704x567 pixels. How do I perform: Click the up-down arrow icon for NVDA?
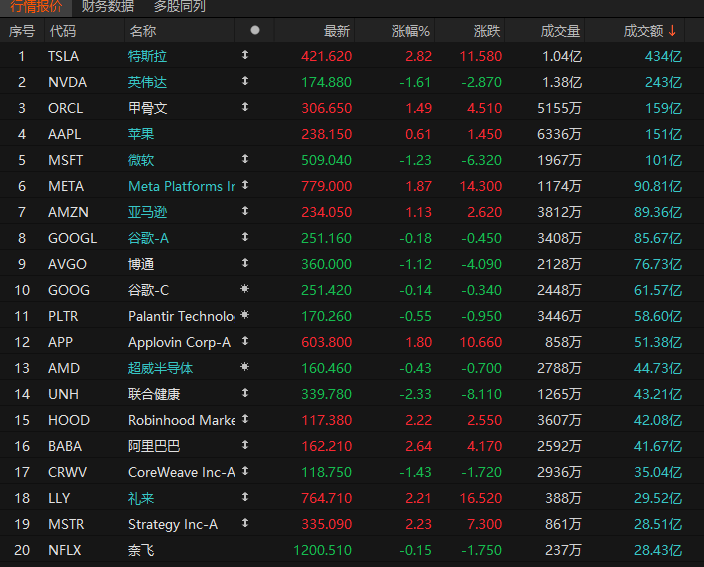(x=245, y=81)
